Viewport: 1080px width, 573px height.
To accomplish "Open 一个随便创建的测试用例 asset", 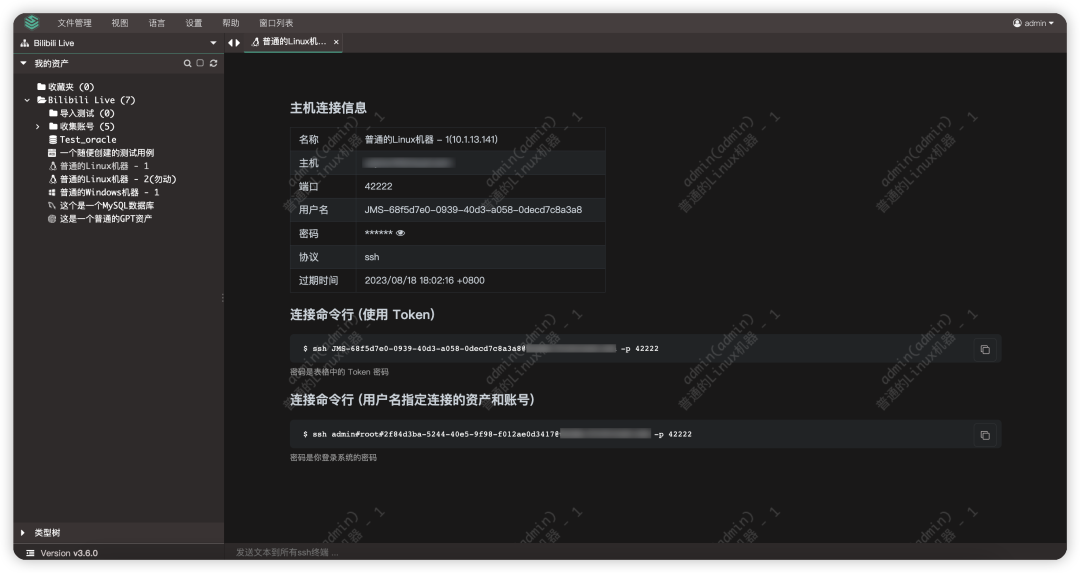I will click(107, 153).
